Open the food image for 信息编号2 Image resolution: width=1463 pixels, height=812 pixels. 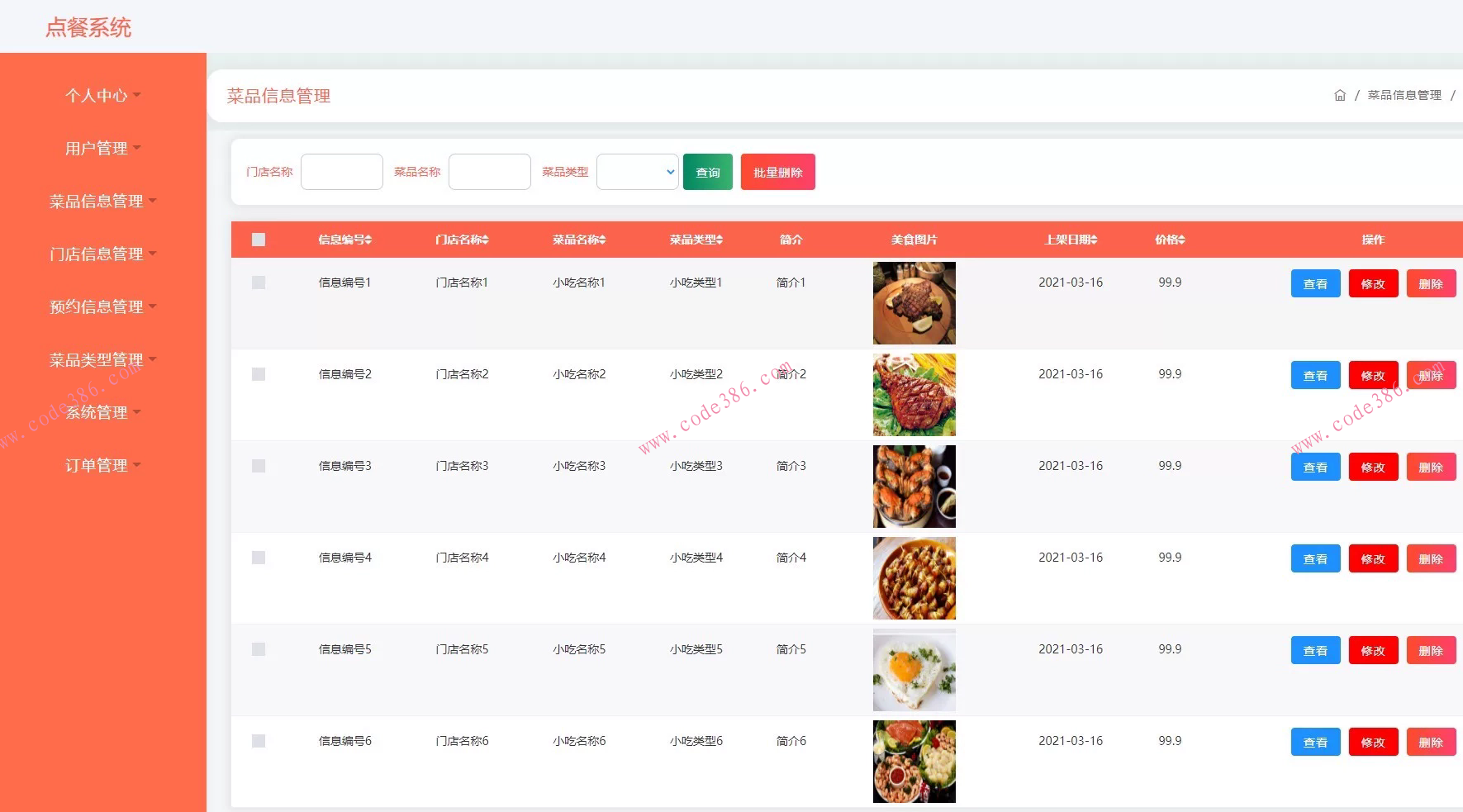914,395
